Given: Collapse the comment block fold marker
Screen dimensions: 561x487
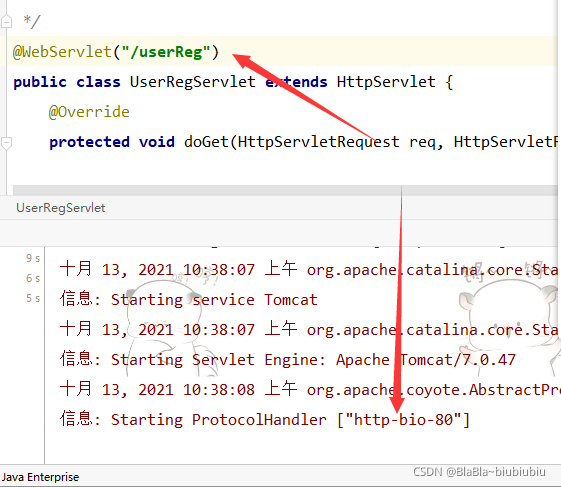Looking at the screenshot, I should [6, 22].
